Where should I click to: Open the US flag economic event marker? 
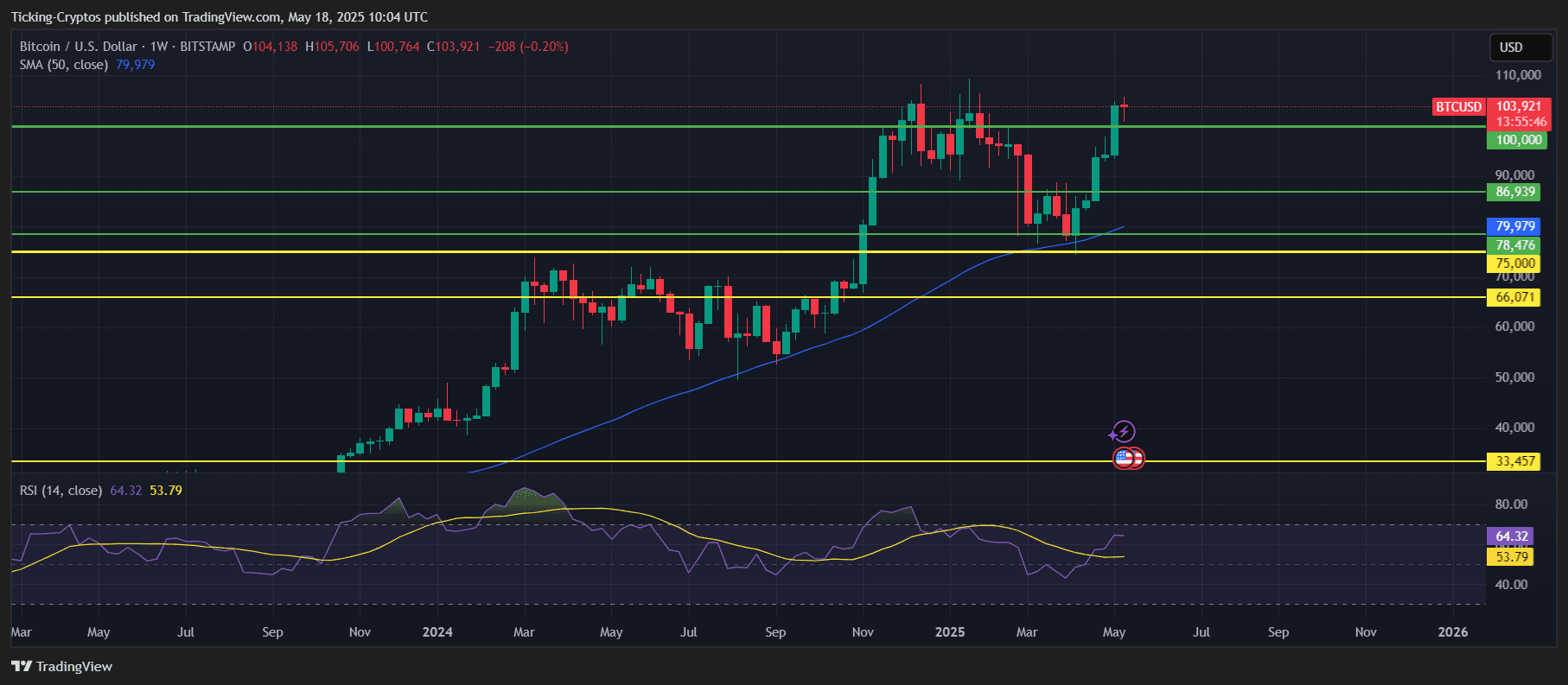point(1124,458)
